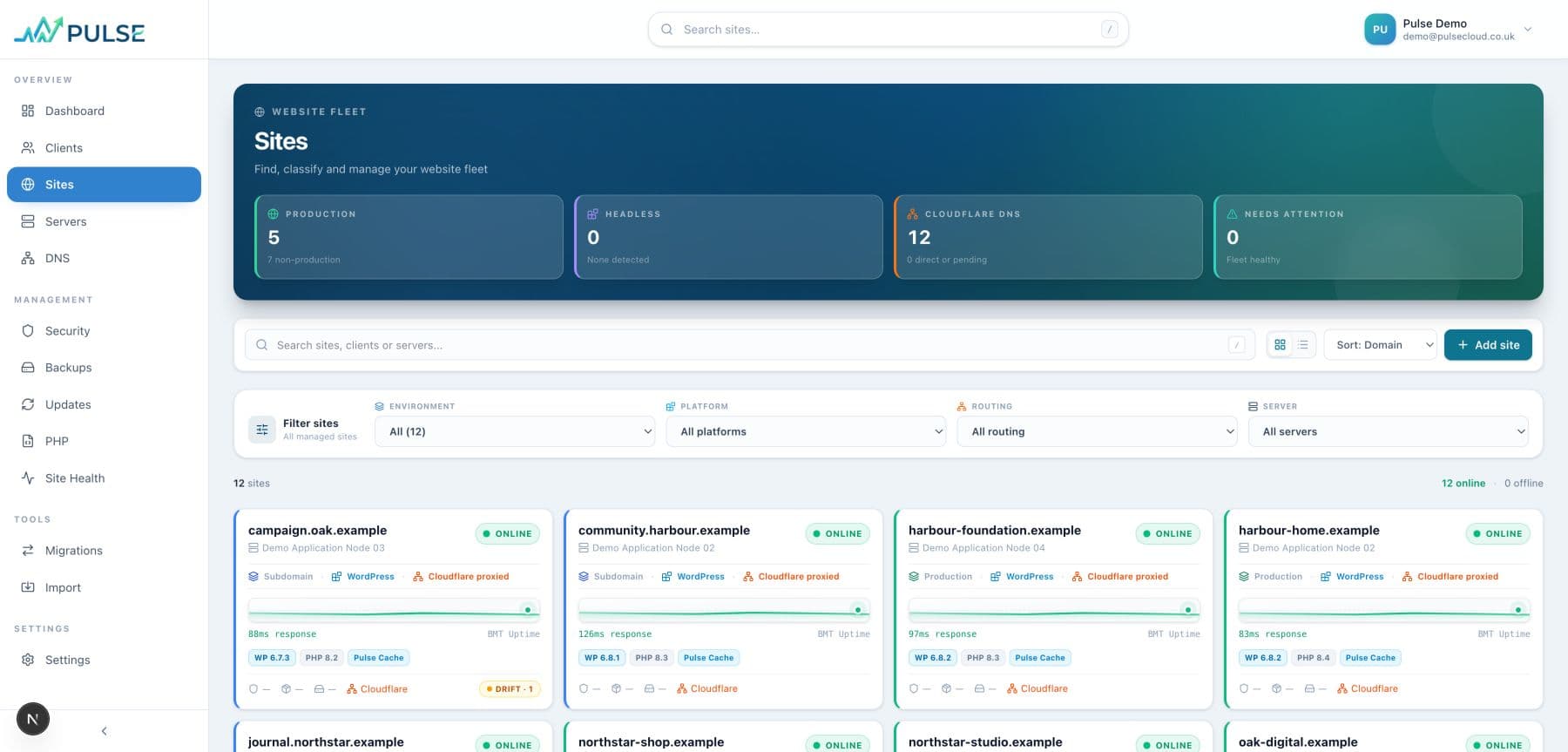
Task: Click the Site Health pulse icon
Action: click(28, 478)
